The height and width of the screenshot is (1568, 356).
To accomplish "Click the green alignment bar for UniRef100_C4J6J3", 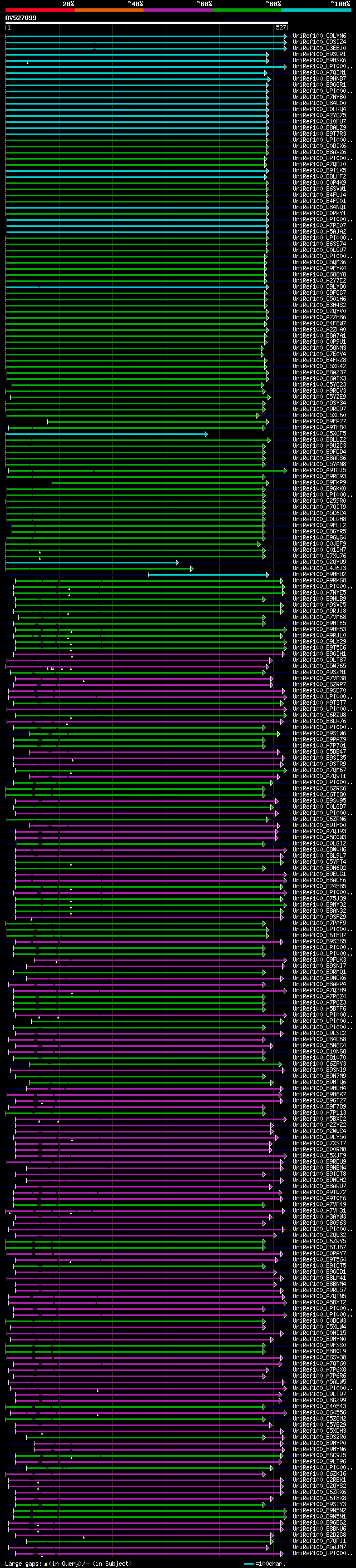I will click(x=99, y=568).
